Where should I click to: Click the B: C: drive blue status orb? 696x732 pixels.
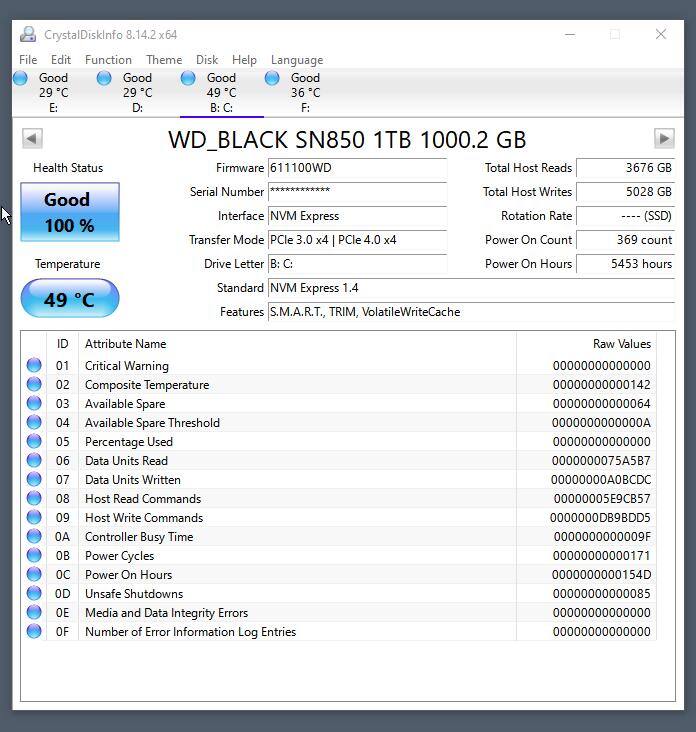[188, 78]
